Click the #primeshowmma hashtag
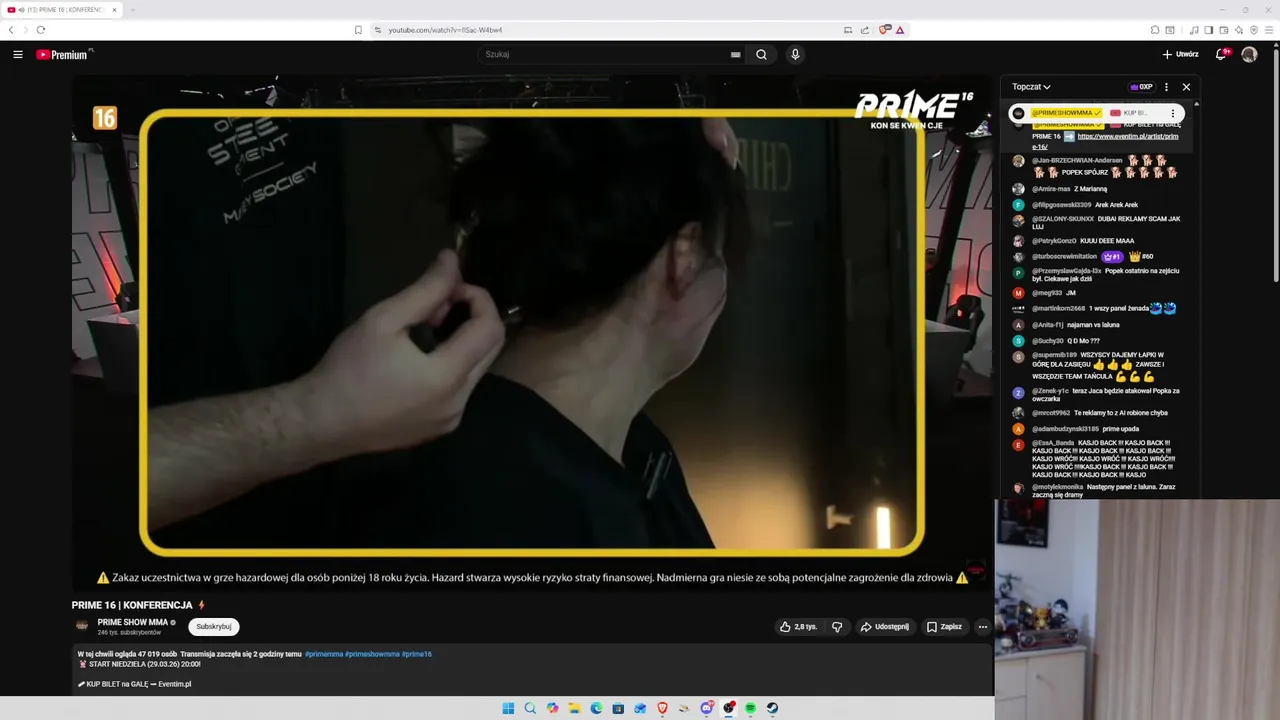The width and height of the screenshot is (1280, 720). [372, 654]
